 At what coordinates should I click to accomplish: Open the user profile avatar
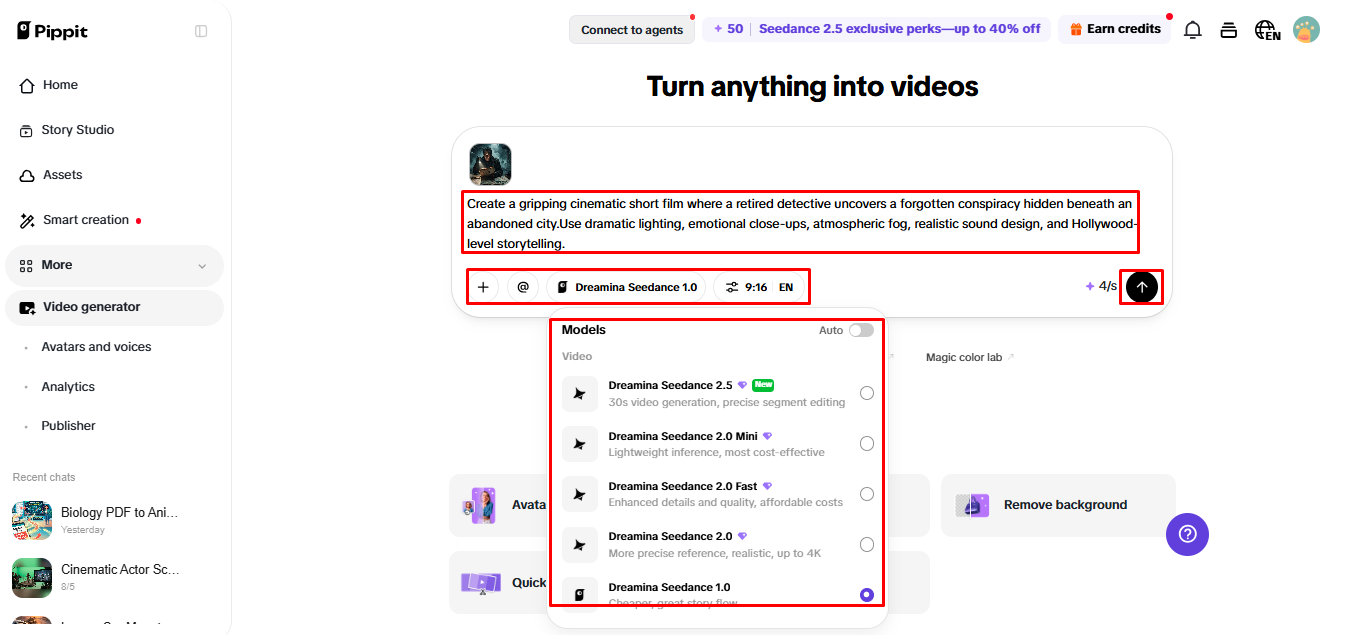pos(1306,30)
